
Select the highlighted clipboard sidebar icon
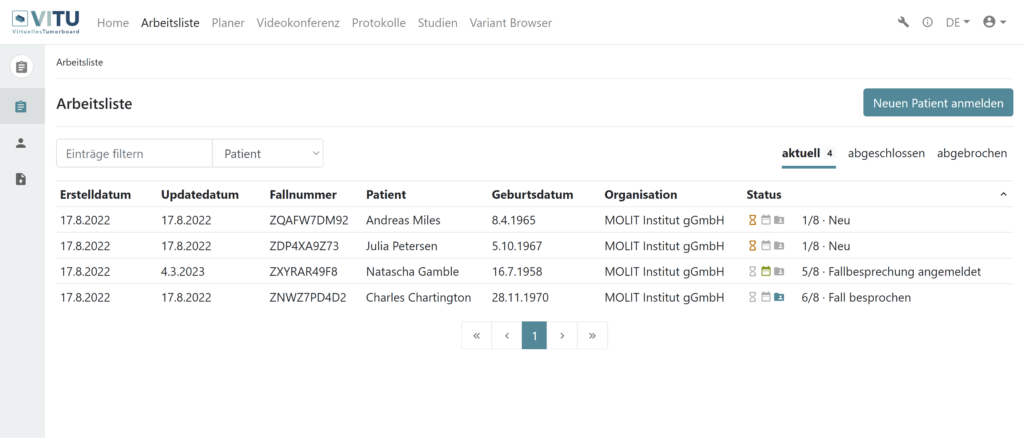[21, 106]
